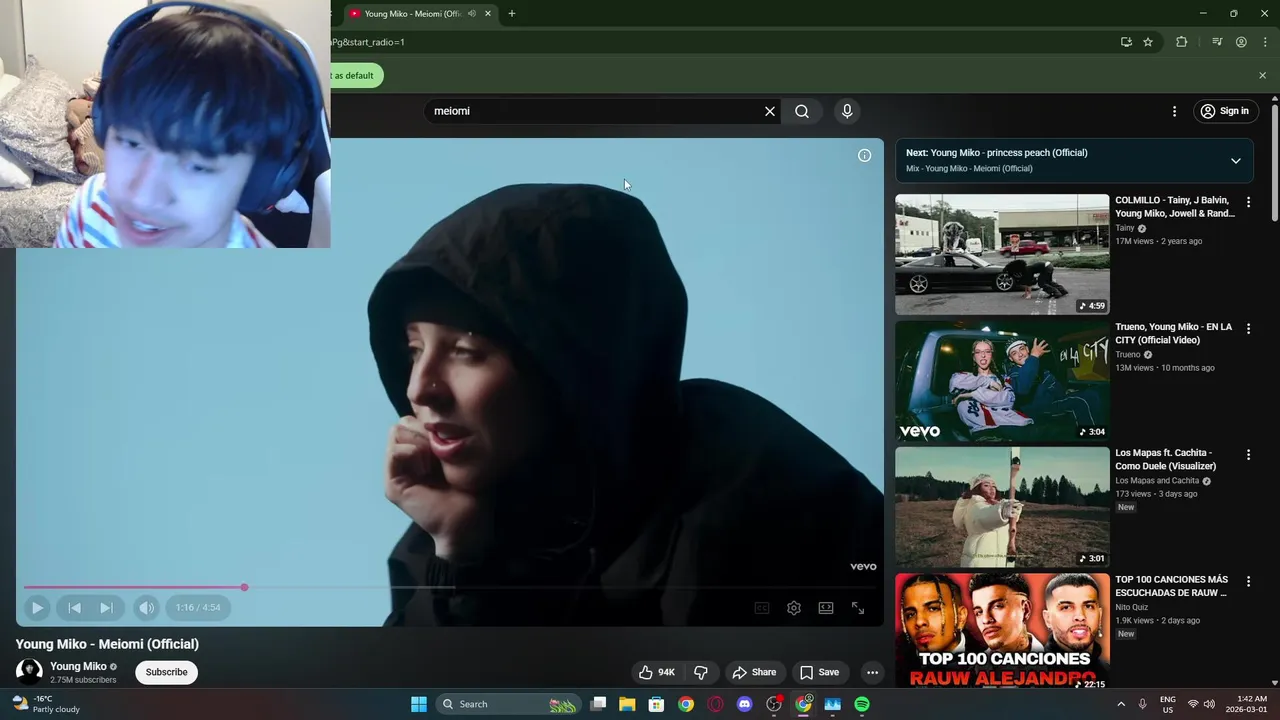Image resolution: width=1280 pixels, height=720 pixels.
Task: Visit the Tainy channel
Action: click(x=1125, y=228)
